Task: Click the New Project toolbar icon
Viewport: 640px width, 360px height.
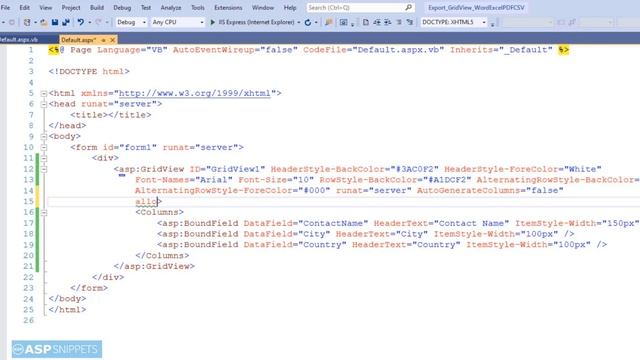Action: click(x=27, y=22)
